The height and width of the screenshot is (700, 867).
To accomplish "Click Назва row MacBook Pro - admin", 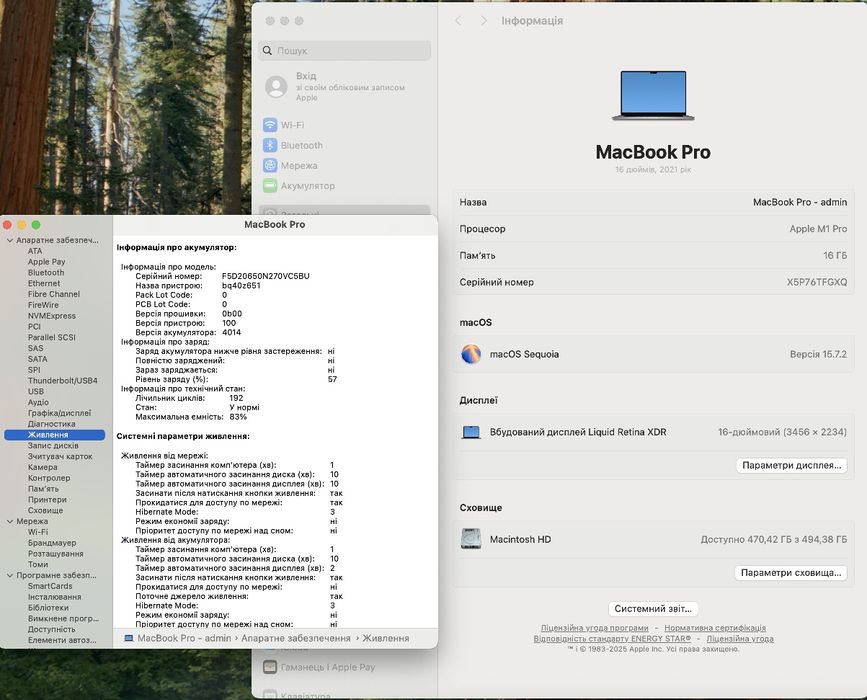I will tap(653, 202).
